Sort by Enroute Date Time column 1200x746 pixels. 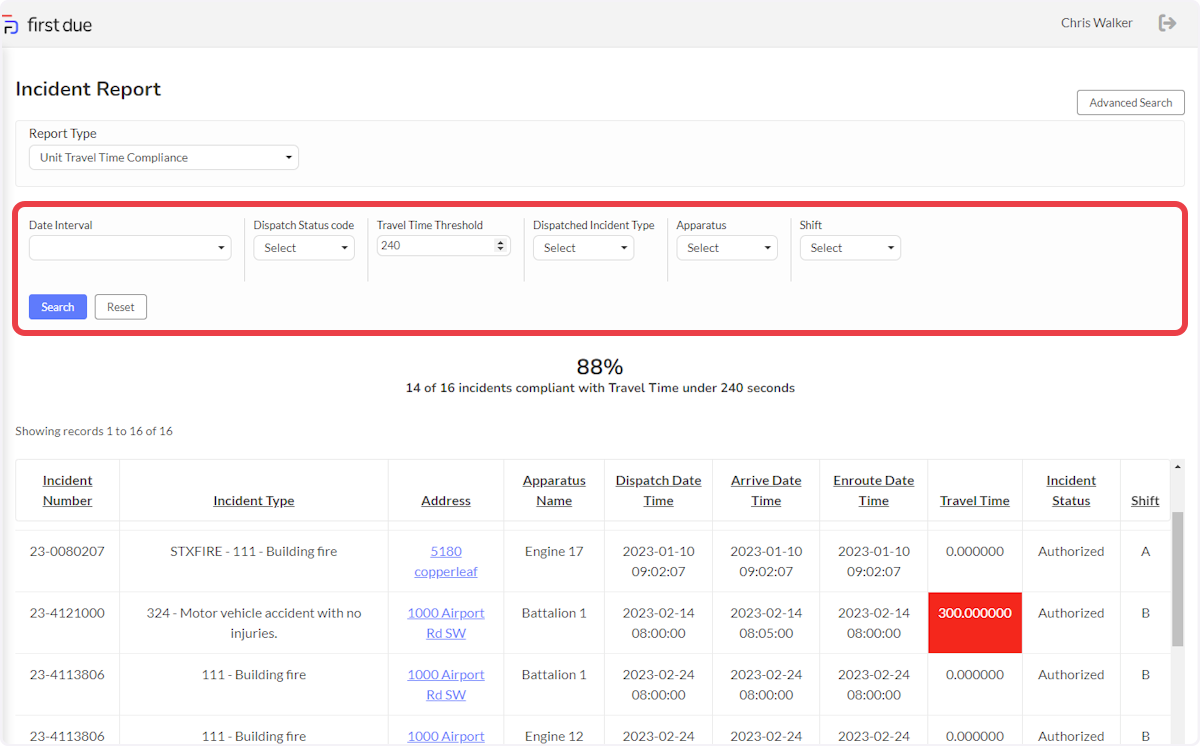pos(873,491)
